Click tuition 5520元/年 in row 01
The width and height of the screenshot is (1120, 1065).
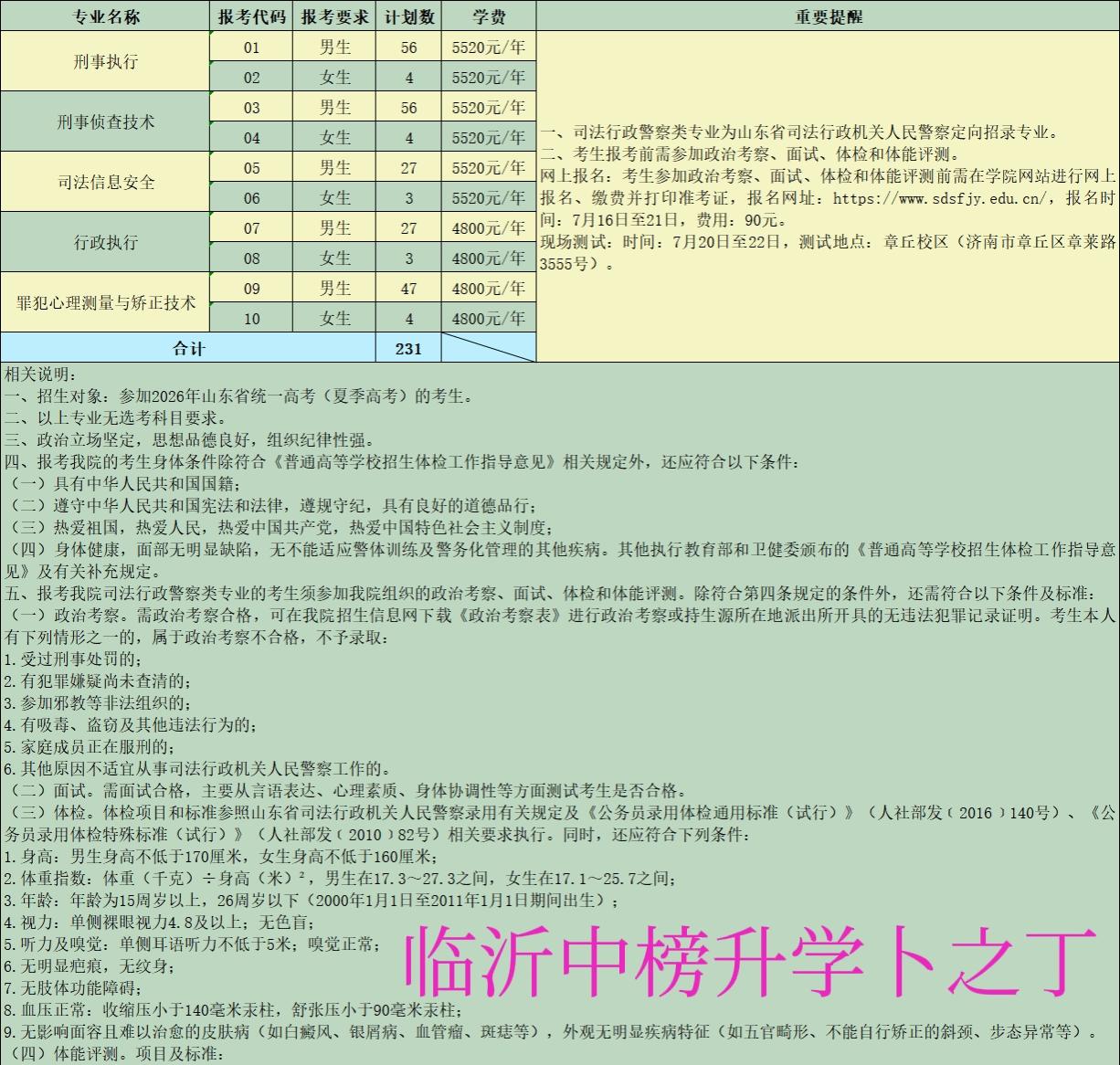[x=489, y=47]
